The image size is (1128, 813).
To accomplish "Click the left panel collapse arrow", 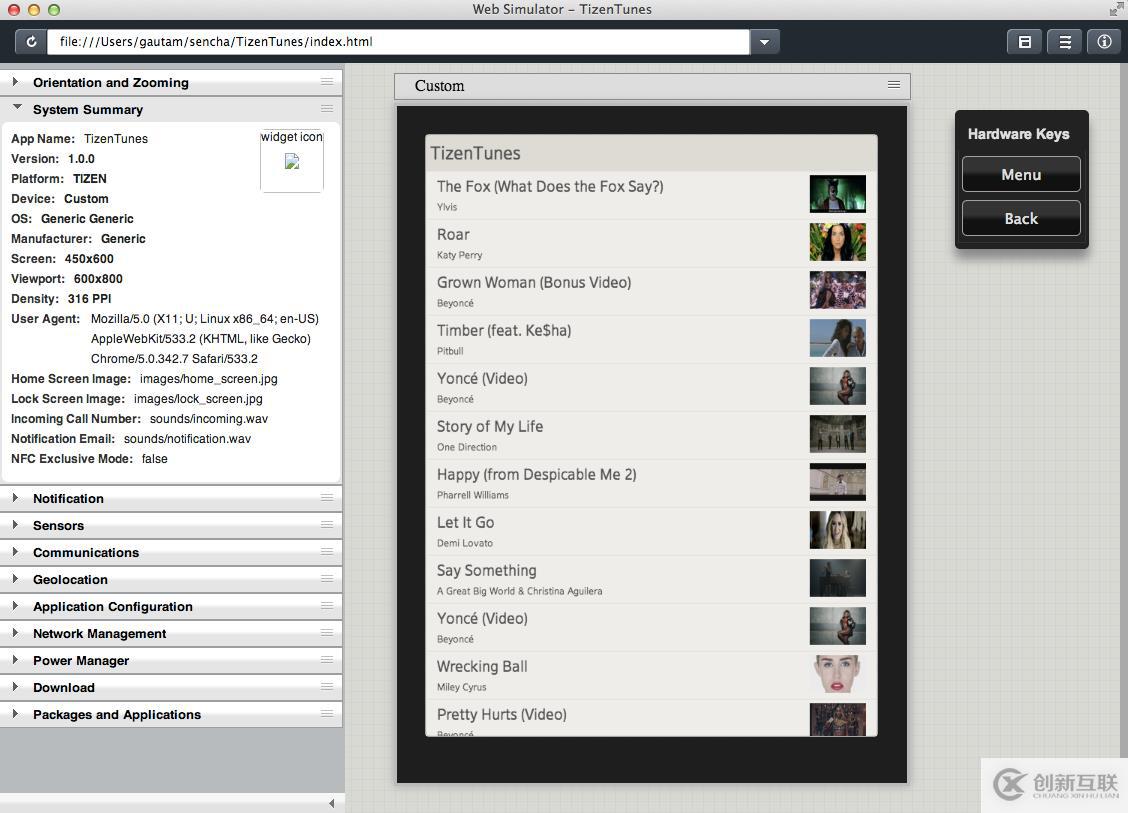I will click(332, 803).
